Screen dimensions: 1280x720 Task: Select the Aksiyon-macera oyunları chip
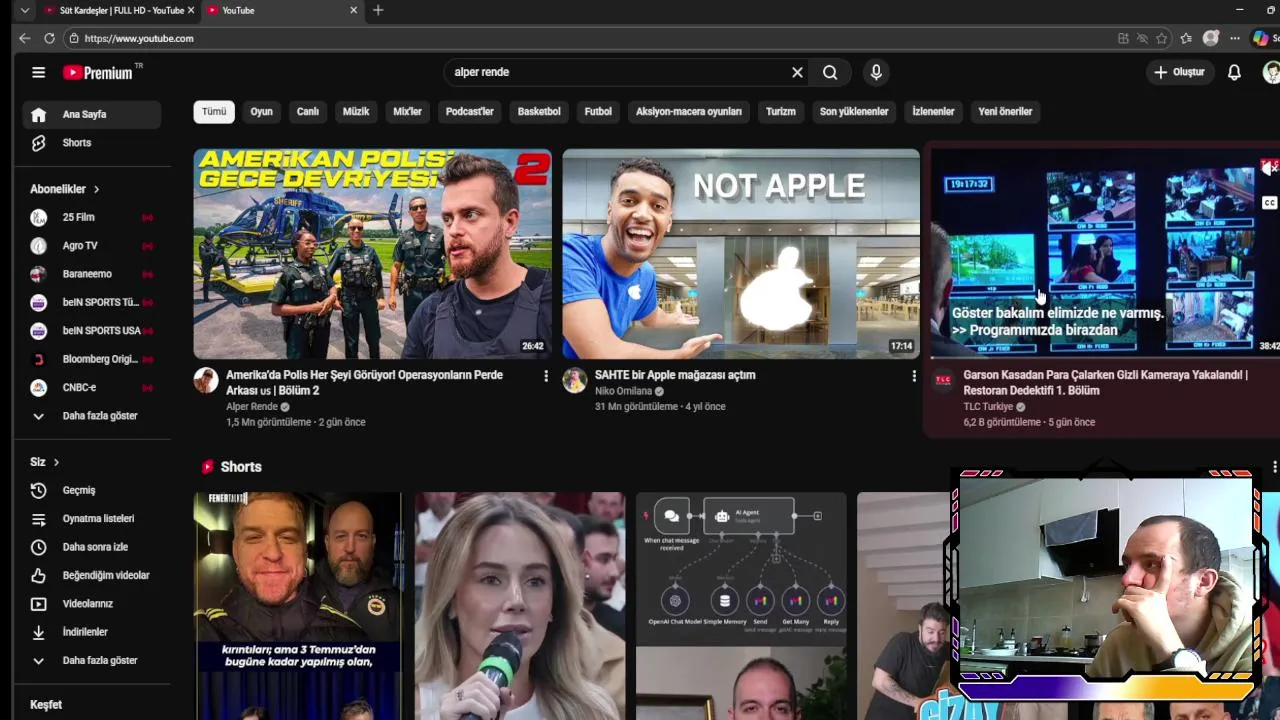click(689, 111)
